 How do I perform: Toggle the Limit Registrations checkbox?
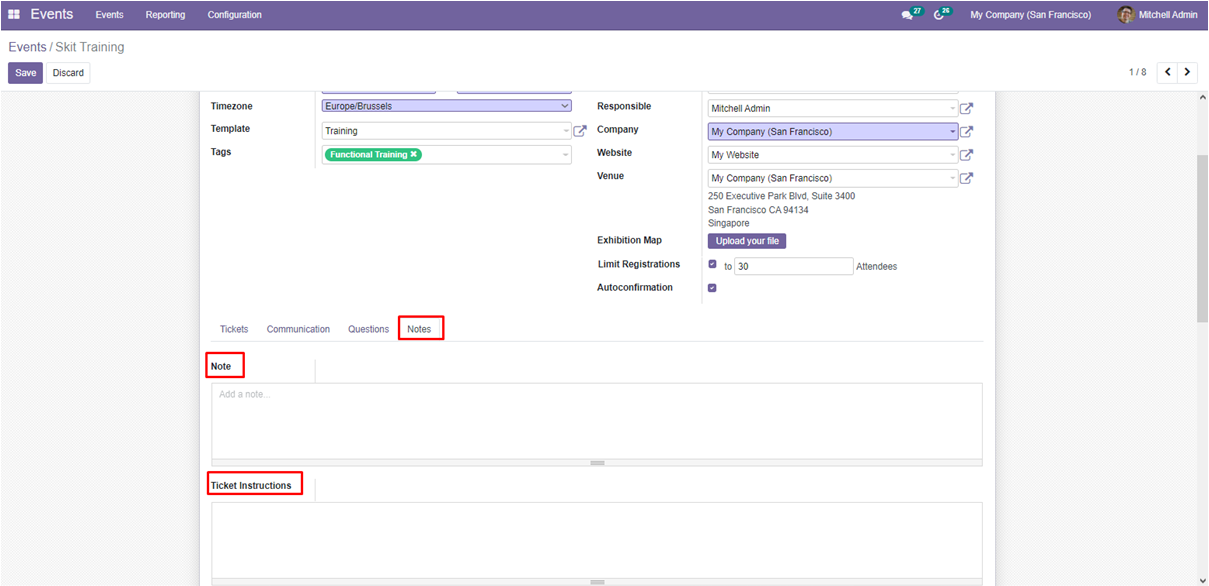(x=712, y=265)
